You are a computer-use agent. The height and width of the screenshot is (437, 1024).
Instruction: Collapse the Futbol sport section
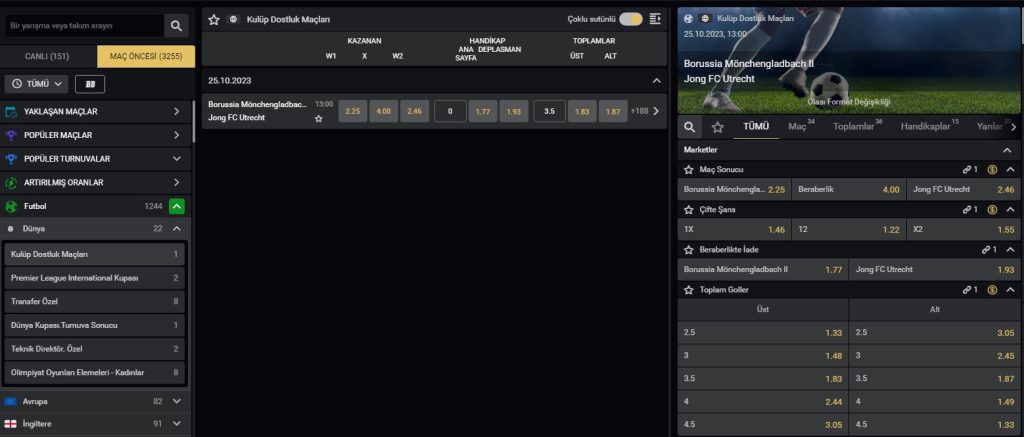tap(176, 206)
